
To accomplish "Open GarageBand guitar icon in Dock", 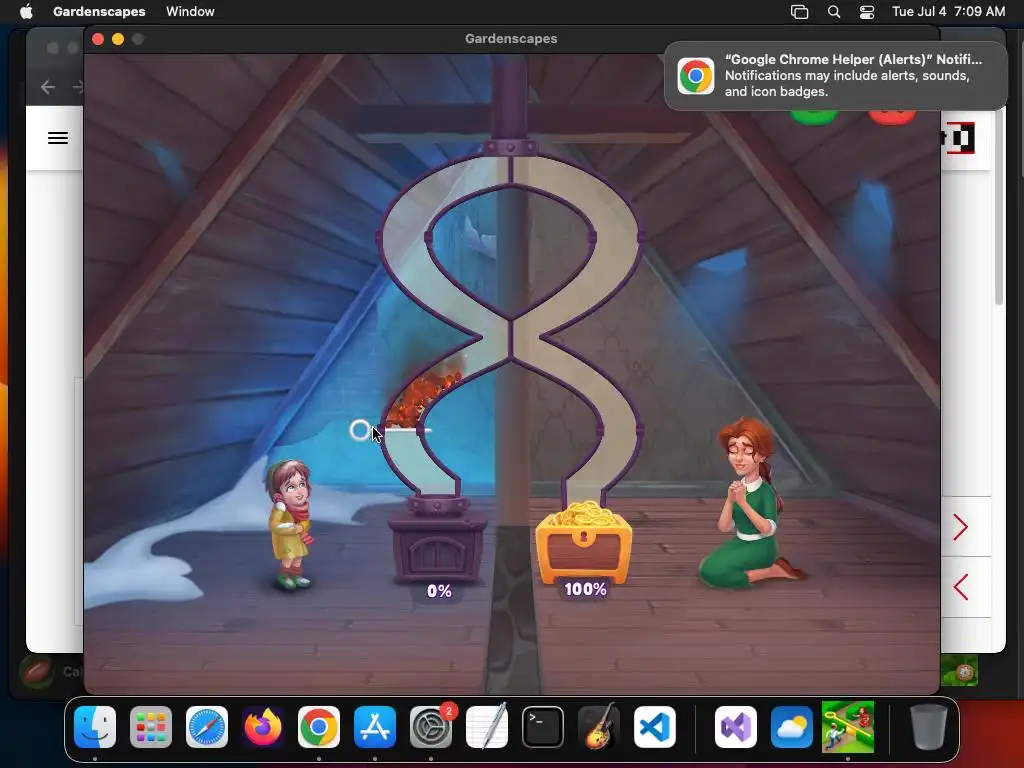I will pyautogui.click(x=599, y=726).
